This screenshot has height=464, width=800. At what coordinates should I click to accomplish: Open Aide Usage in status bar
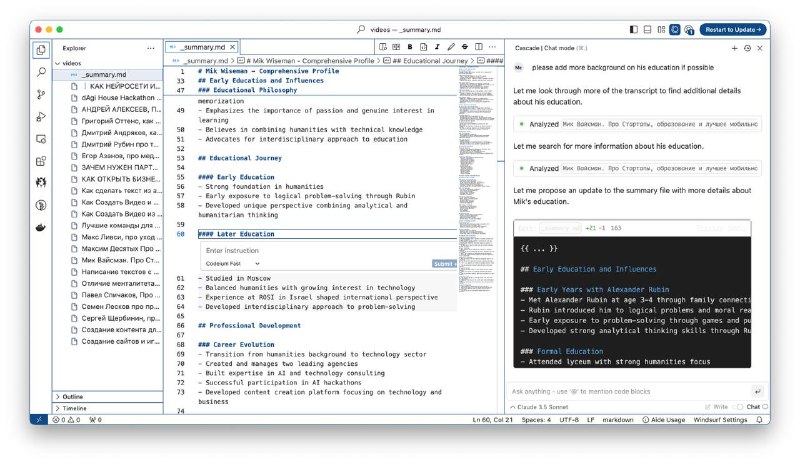coord(663,420)
